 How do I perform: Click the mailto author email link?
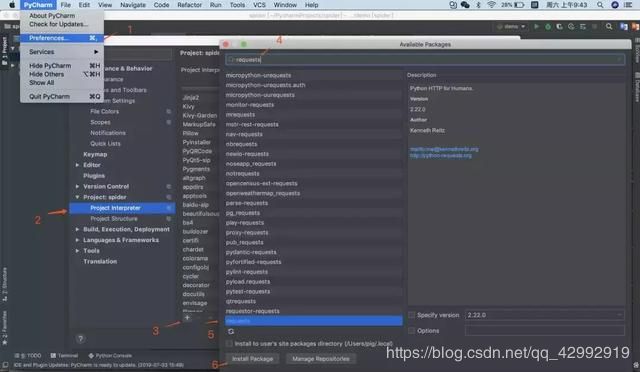point(444,149)
